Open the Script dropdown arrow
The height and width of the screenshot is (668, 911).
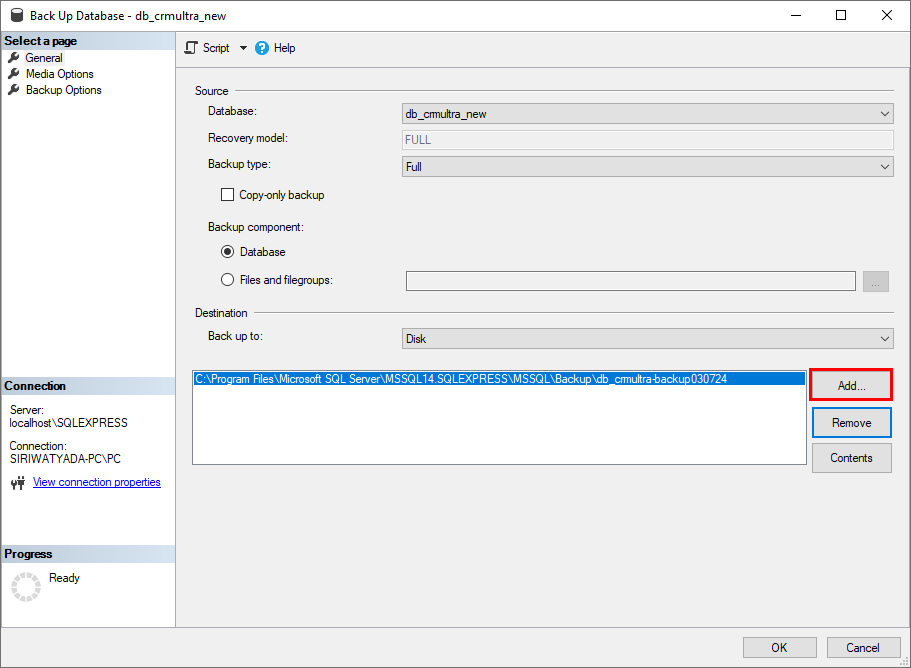243,48
